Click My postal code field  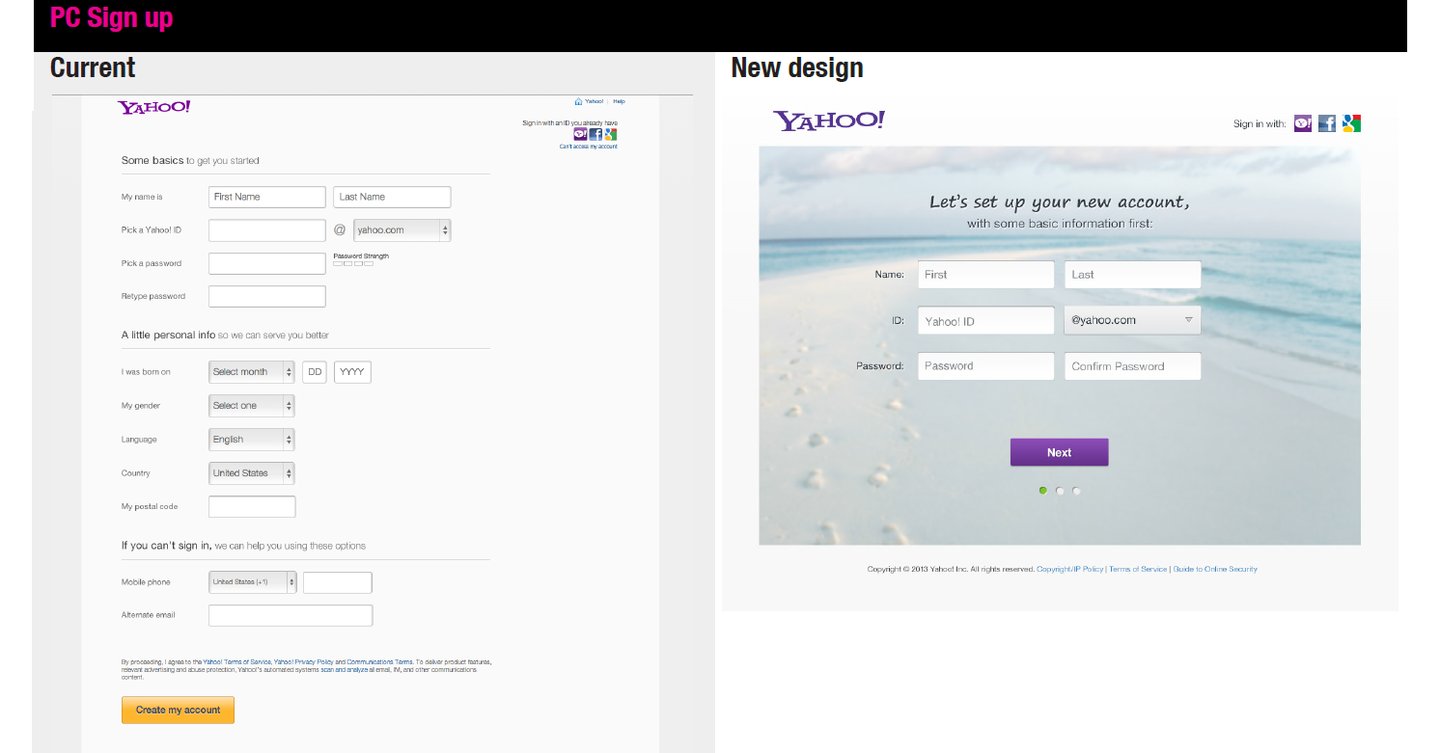point(252,506)
